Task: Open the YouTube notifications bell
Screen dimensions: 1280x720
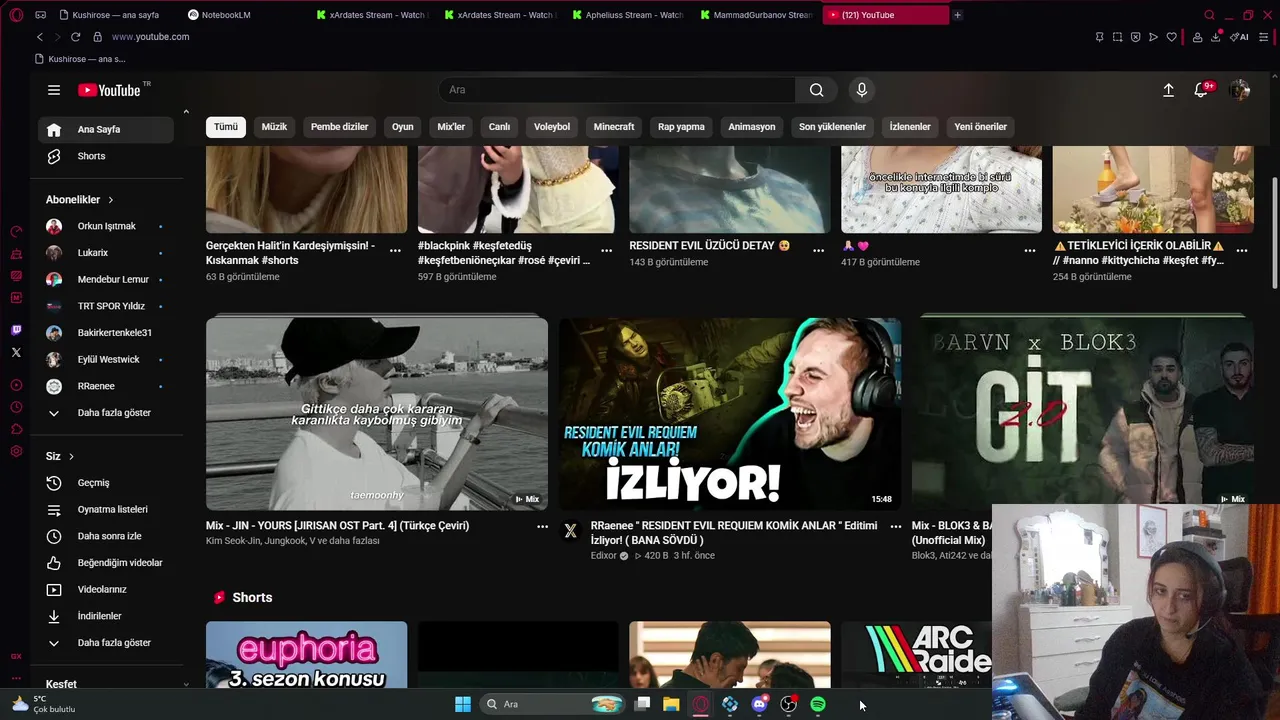Action: (x=1201, y=90)
